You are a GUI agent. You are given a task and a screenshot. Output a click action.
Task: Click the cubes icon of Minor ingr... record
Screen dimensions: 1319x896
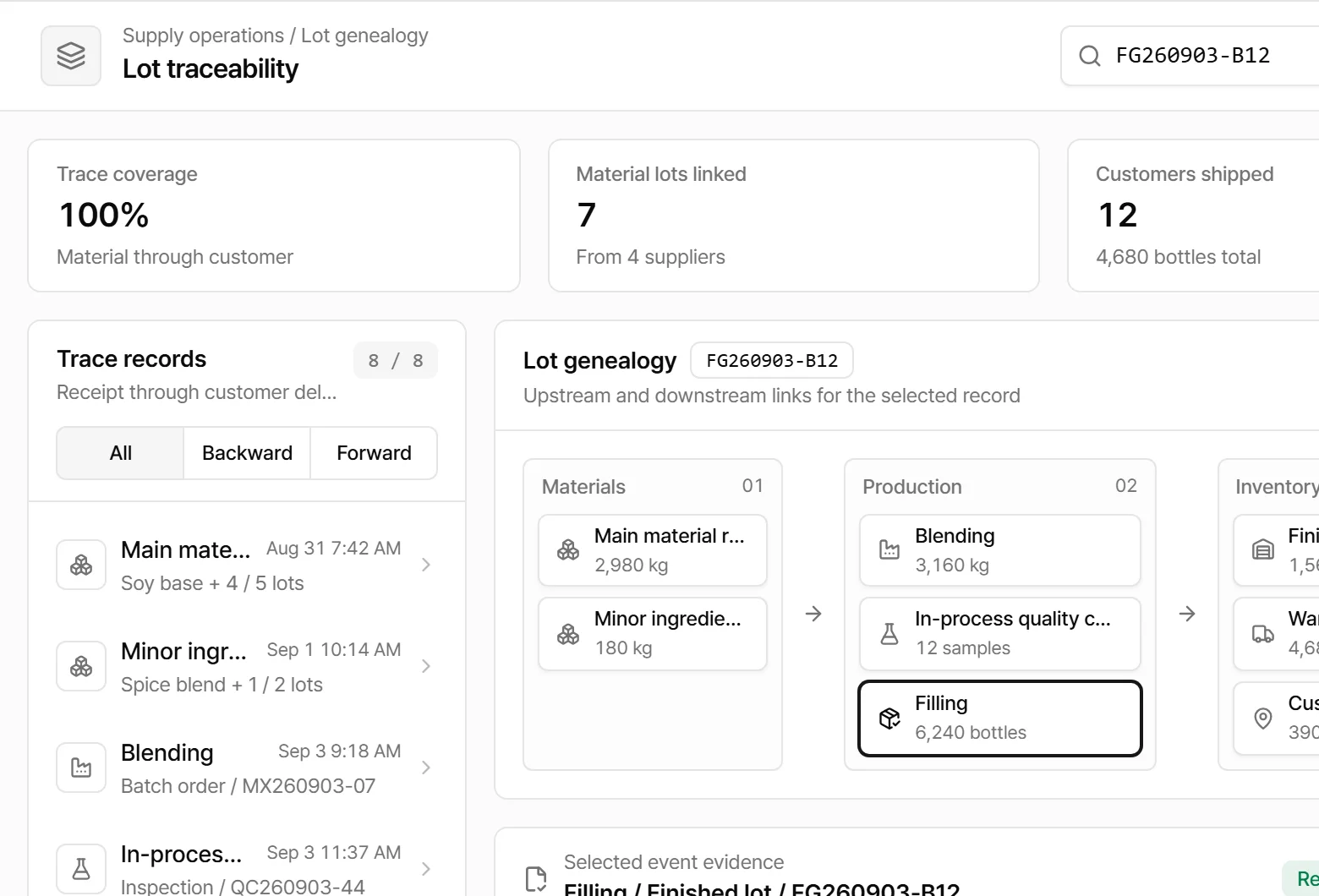click(x=81, y=666)
